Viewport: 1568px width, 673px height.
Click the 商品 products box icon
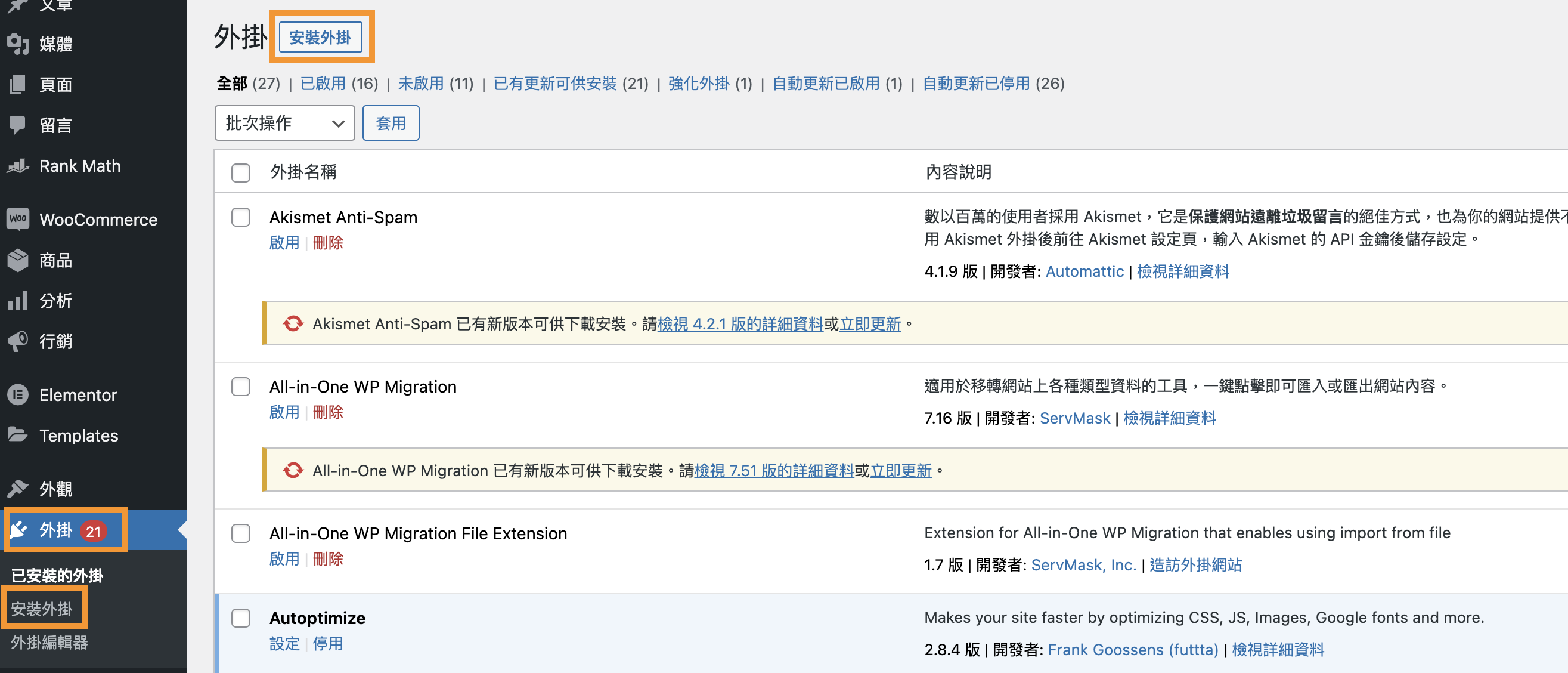click(x=18, y=260)
